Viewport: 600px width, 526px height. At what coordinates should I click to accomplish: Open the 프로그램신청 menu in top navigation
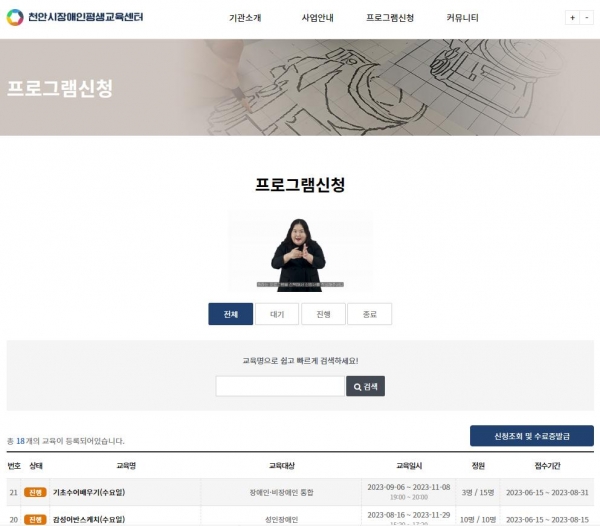tap(390, 18)
